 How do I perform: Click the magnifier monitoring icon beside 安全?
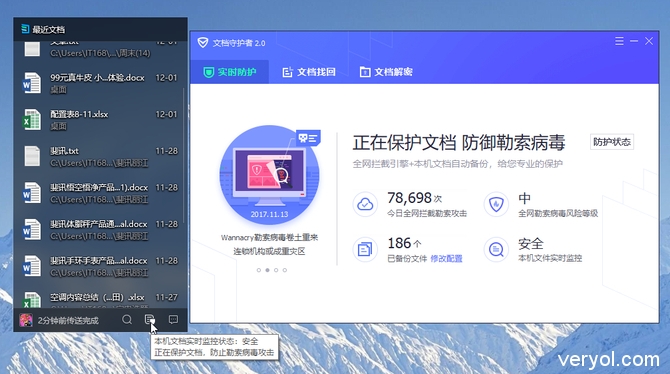496,249
